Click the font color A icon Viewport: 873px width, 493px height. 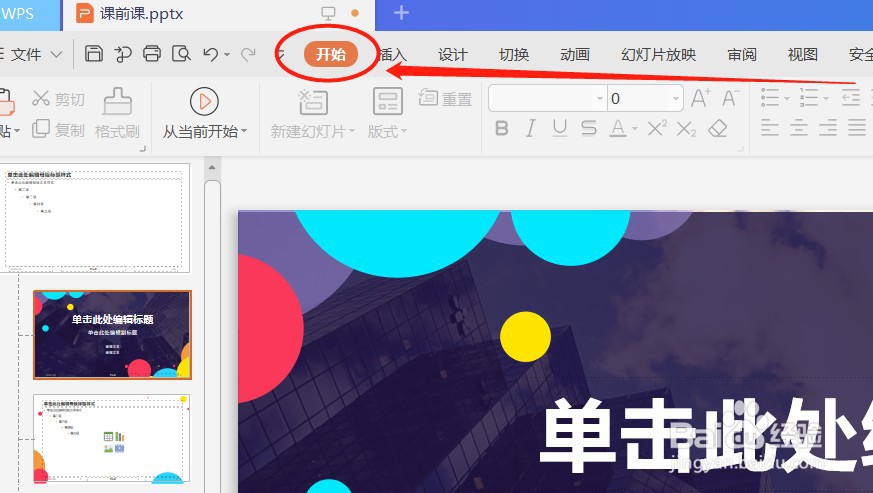tap(617, 129)
